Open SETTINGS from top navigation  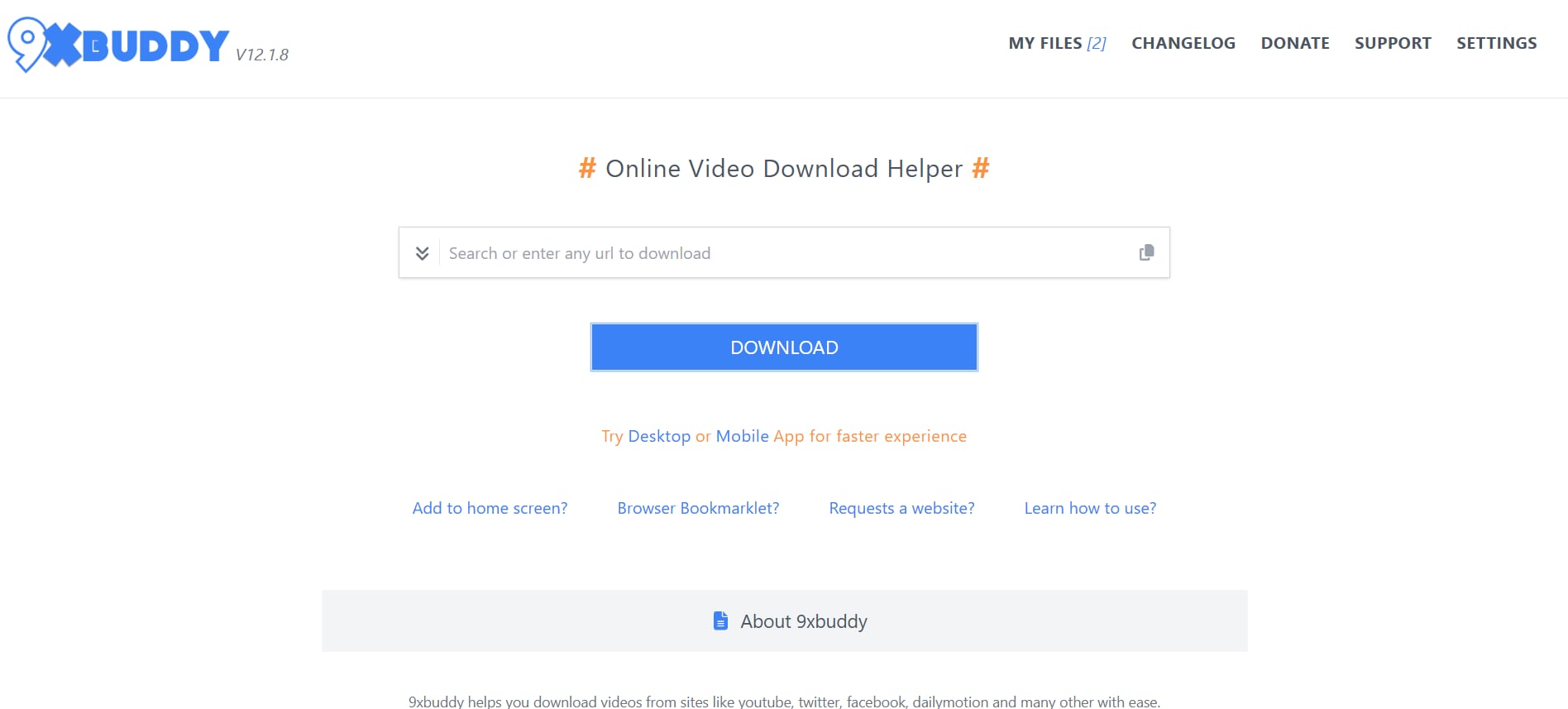click(1497, 43)
